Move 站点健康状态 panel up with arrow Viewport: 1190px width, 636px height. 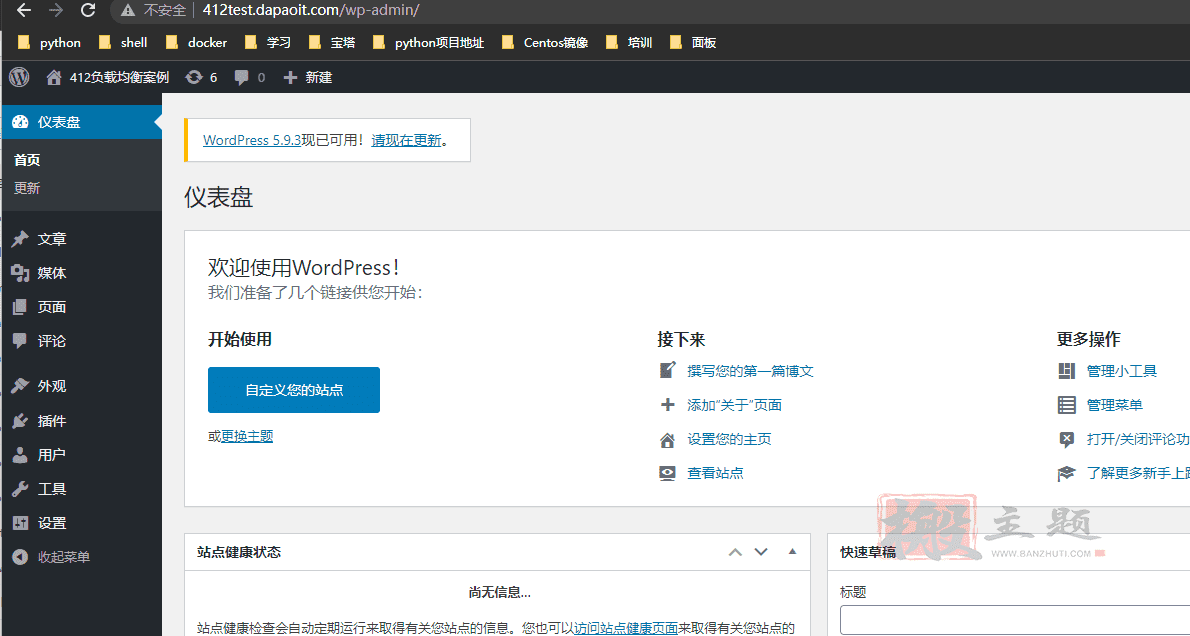735,552
